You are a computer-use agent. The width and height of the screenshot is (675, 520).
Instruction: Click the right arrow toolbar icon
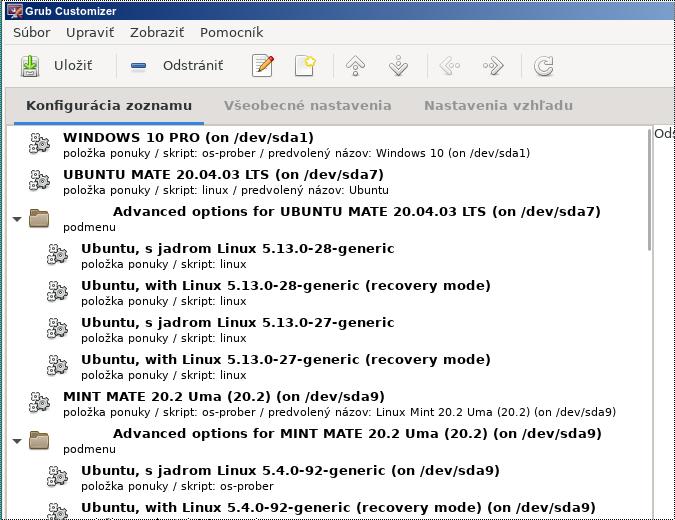click(x=493, y=66)
